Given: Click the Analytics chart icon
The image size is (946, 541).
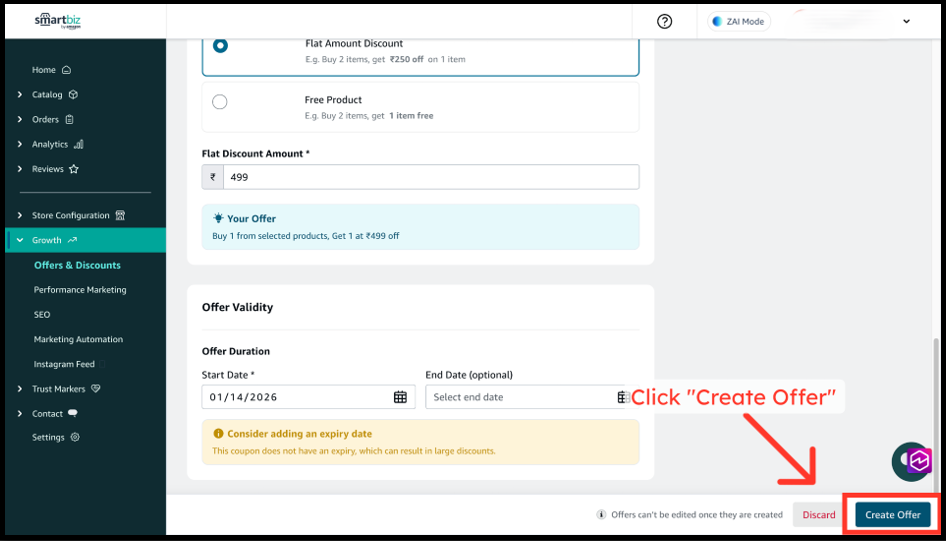Looking at the screenshot, I should tap(79, 144).
